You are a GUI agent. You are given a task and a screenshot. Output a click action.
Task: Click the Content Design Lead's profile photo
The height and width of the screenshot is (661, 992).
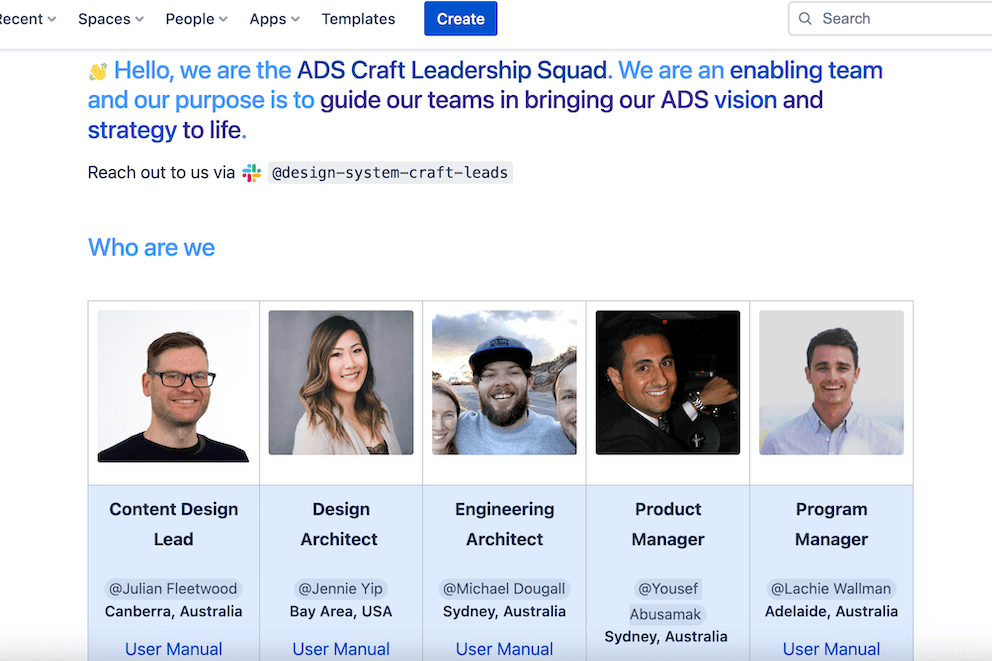click(173, 384)
